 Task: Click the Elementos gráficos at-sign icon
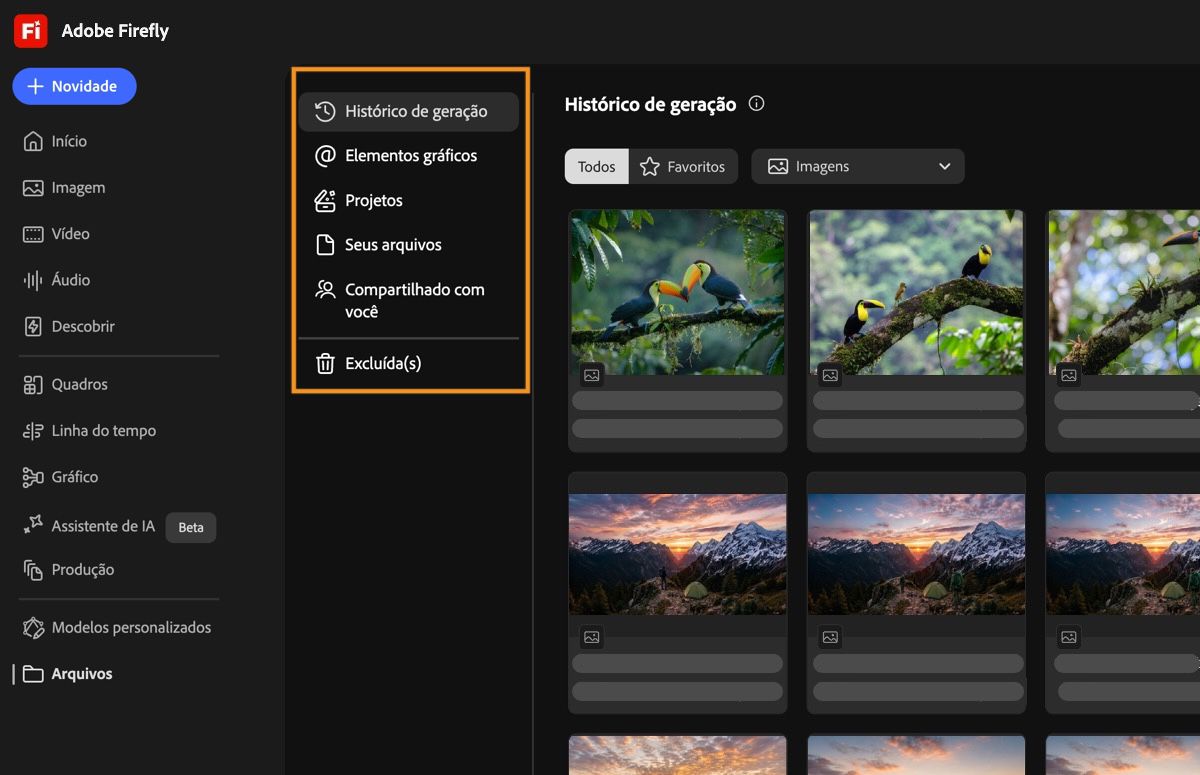pos(325,156)
